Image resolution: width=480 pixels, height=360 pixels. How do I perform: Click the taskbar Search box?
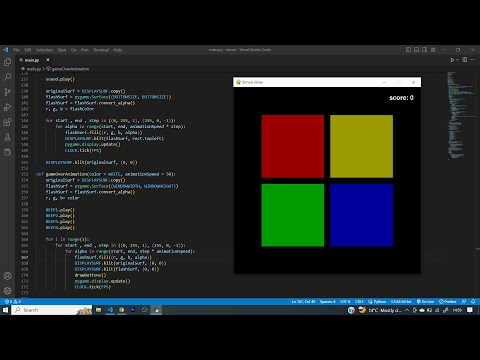click(52, 310)
